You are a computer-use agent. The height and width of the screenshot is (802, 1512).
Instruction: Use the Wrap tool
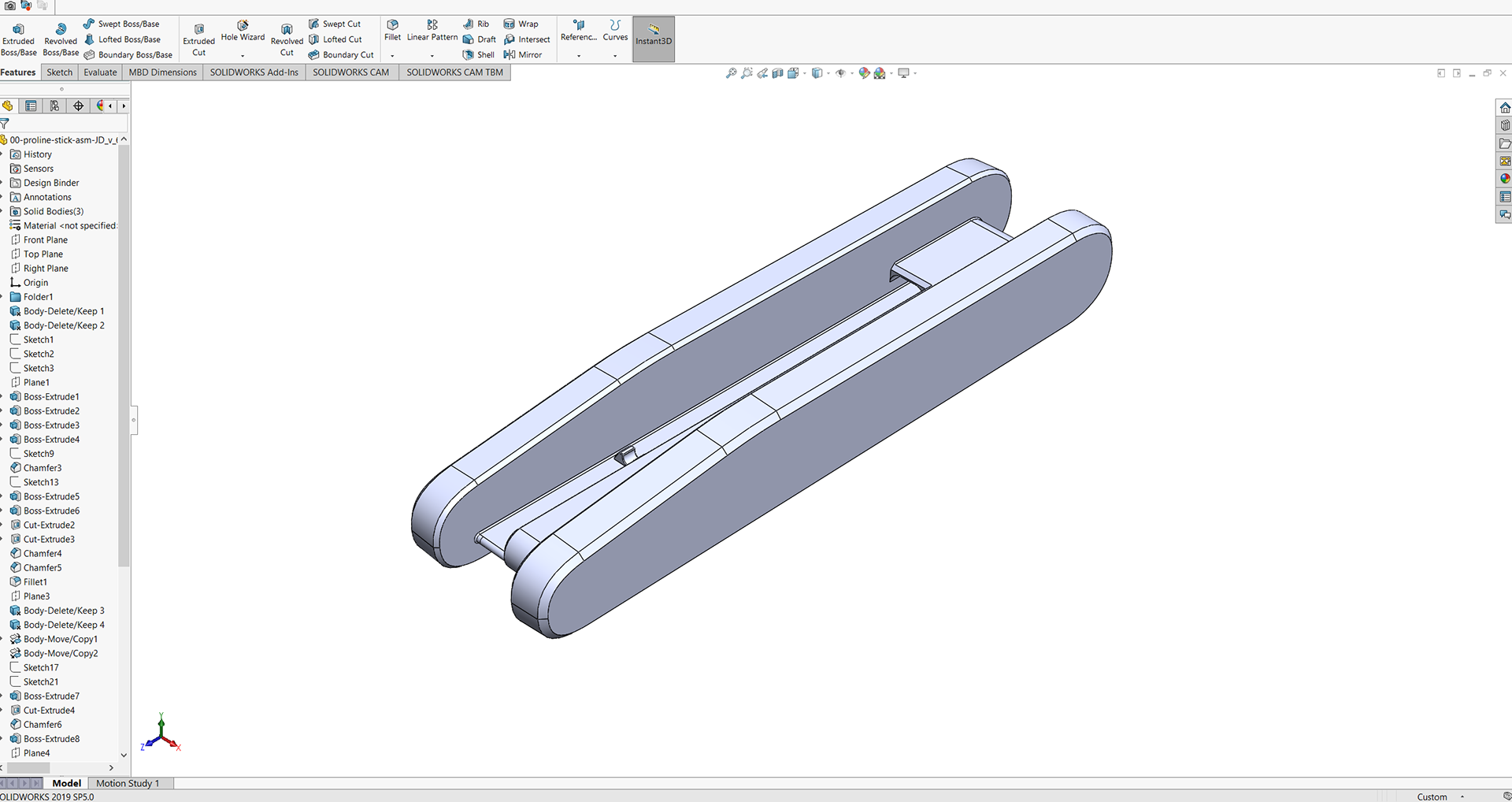(521, 24)
